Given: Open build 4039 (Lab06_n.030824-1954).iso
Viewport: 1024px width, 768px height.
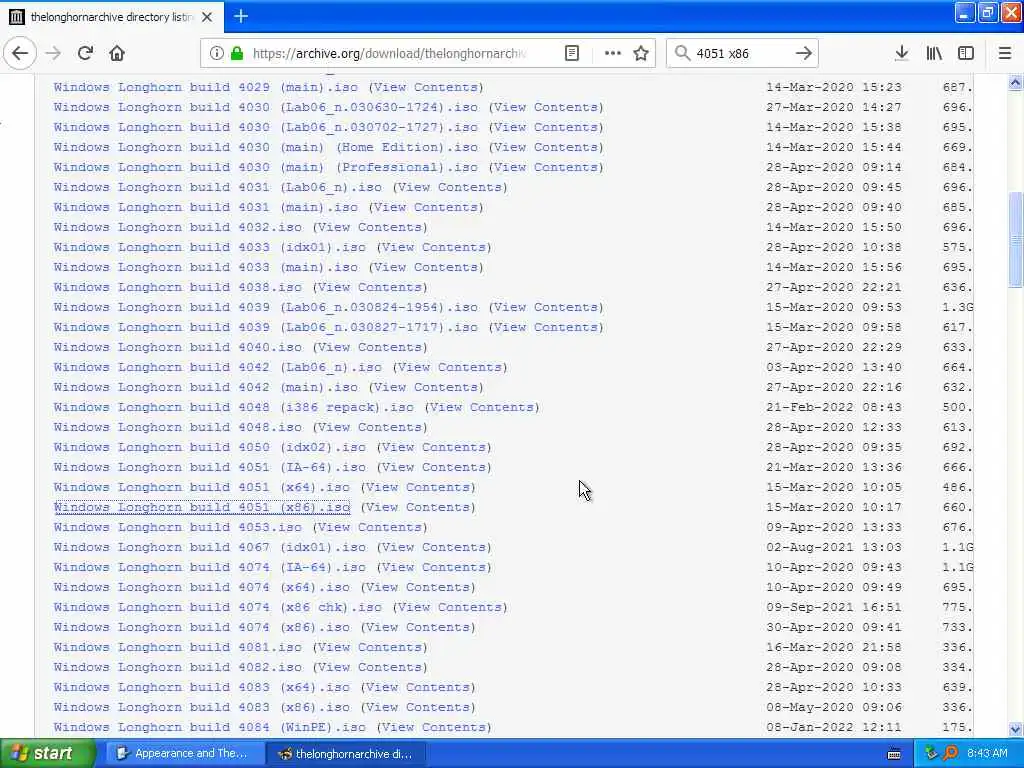Looking at the screenshot, I should pyautogui.click(x=266, y=308).
